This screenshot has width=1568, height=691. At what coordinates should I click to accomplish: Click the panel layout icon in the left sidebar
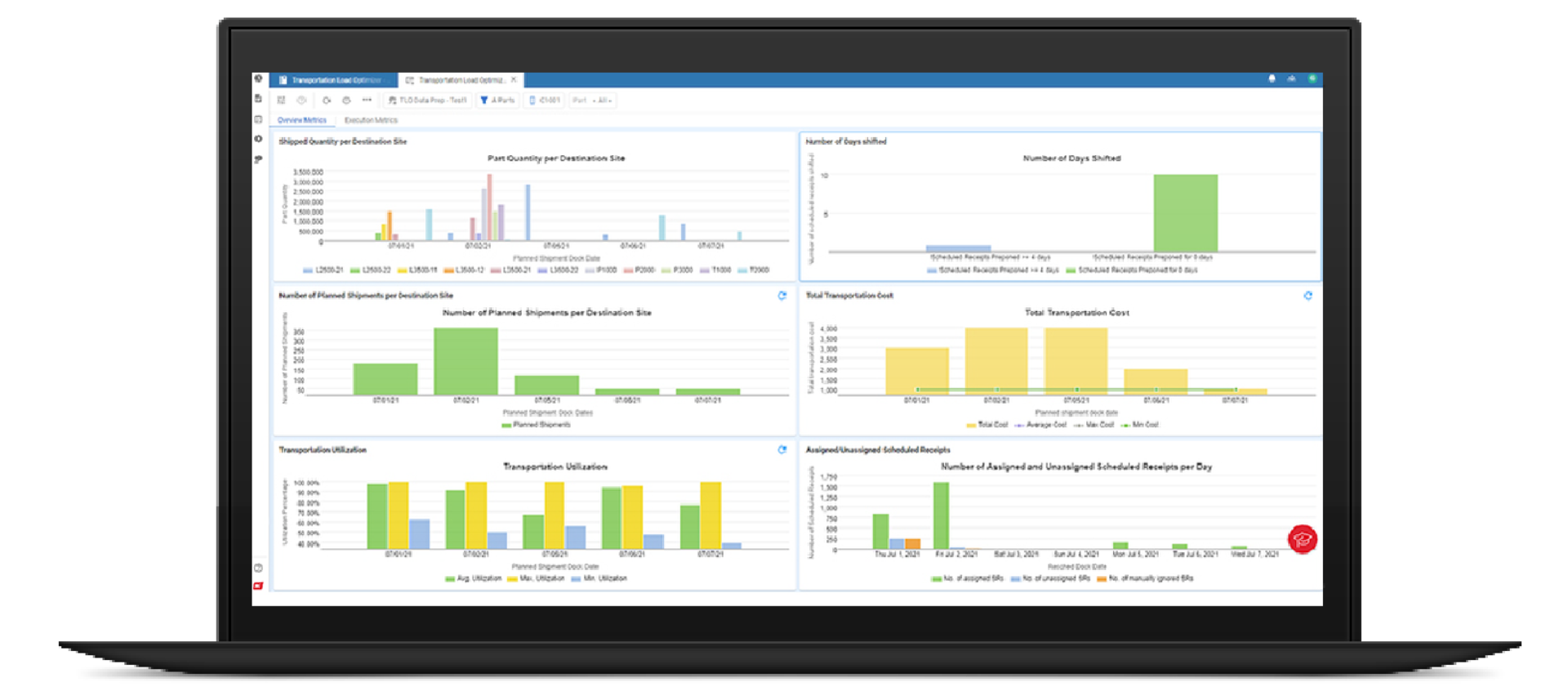coord(258,119)
